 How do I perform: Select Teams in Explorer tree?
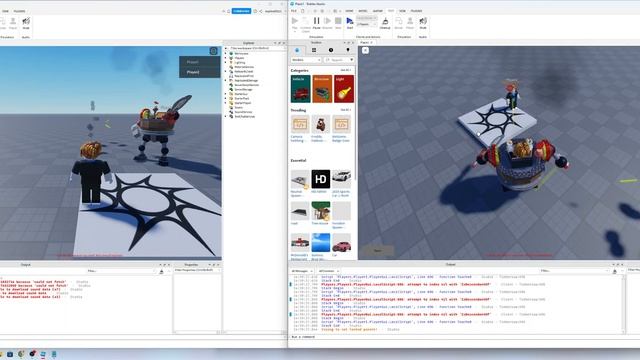coord(238,107)
